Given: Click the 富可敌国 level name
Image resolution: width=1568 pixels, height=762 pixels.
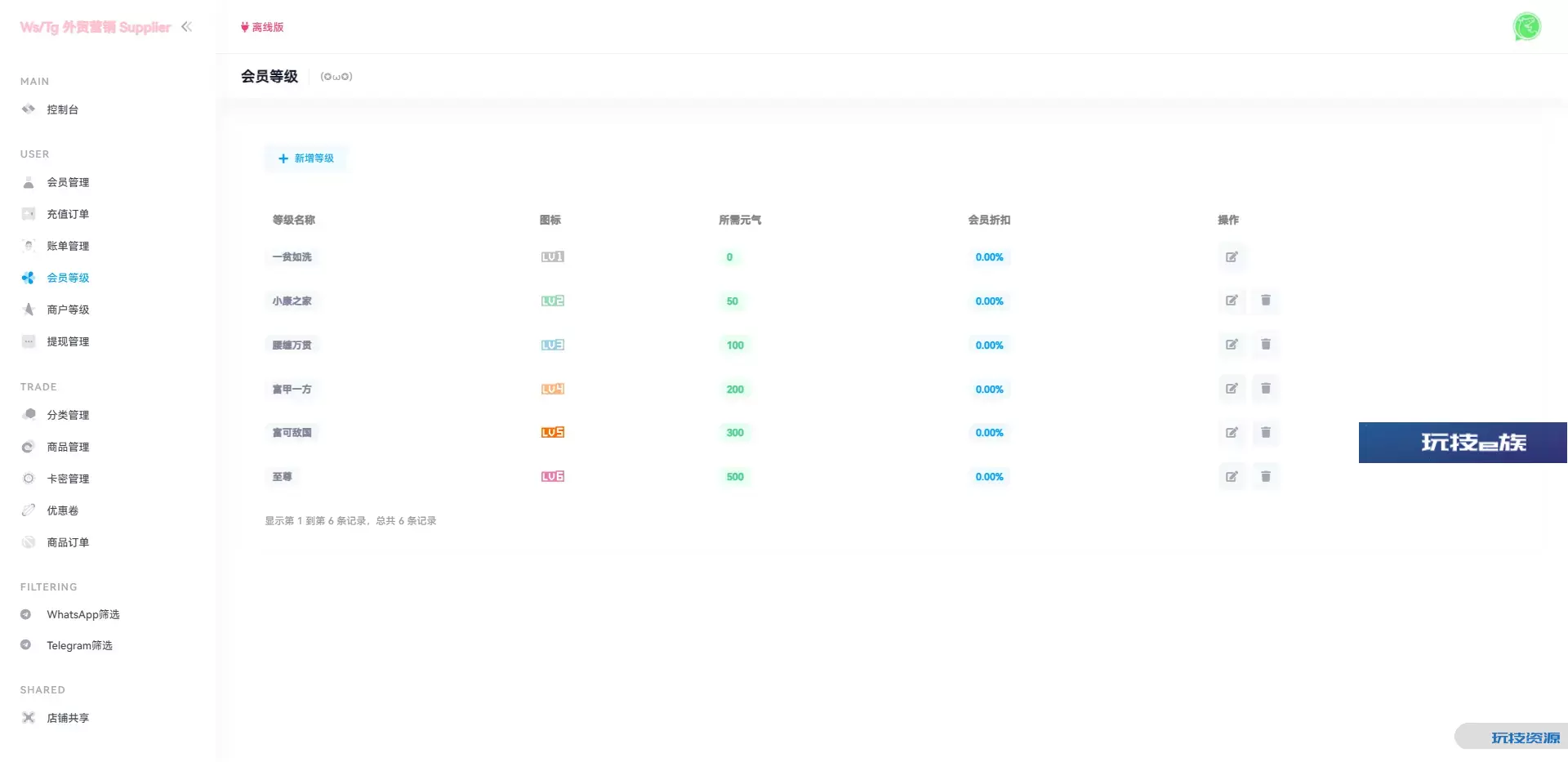Looking at the screenshot, I should (x=292, y=433).
